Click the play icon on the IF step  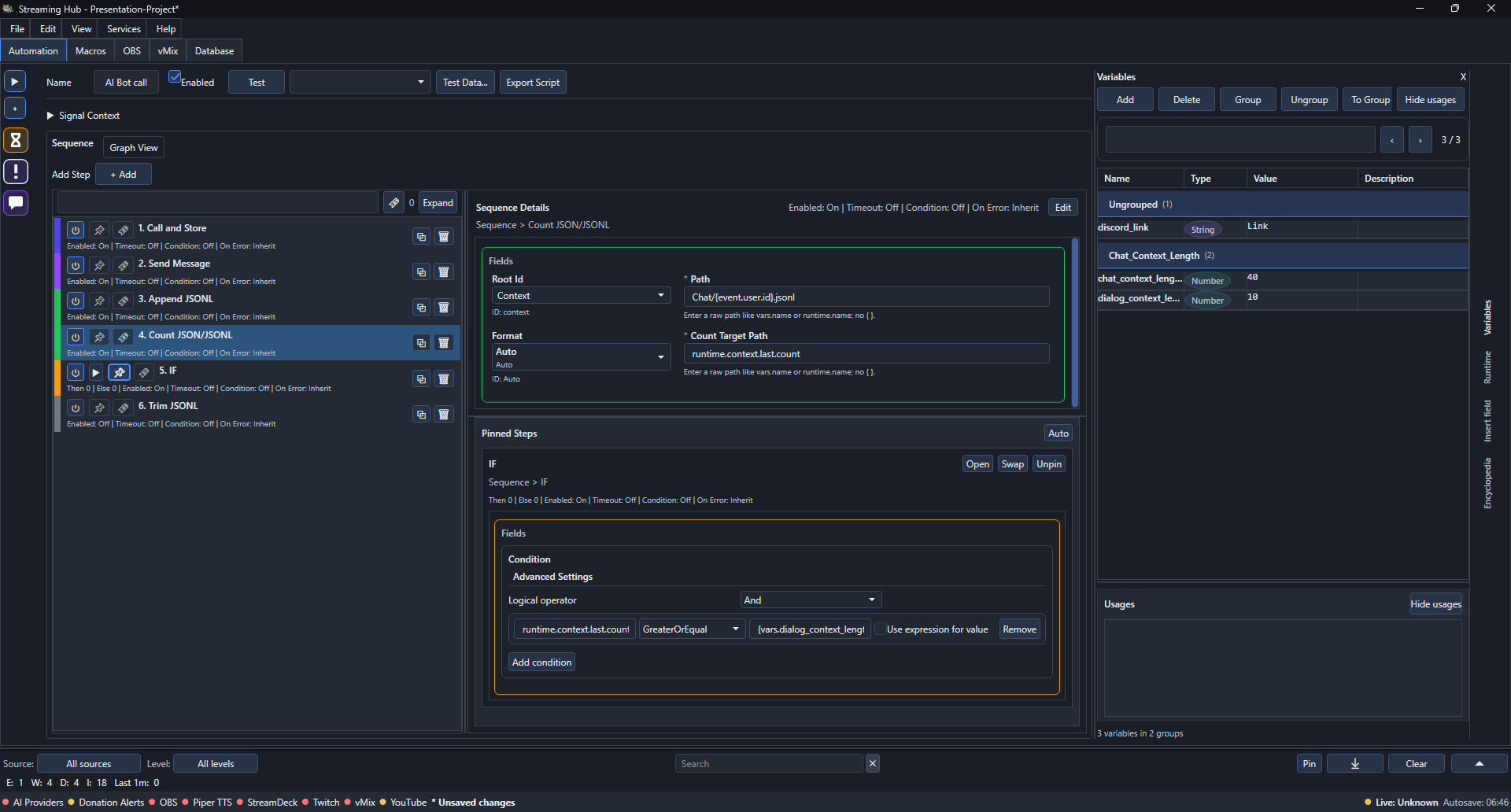pos(95,373)
